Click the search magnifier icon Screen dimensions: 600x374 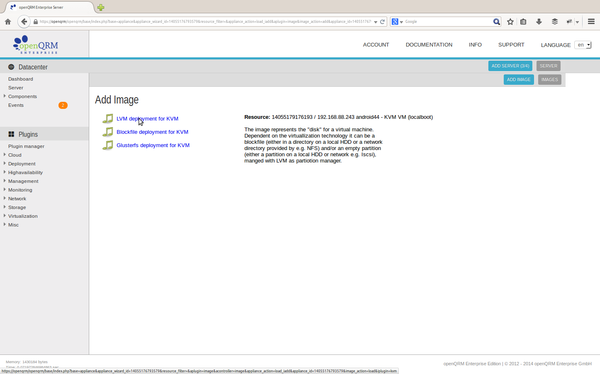click(x=496, y=22)
